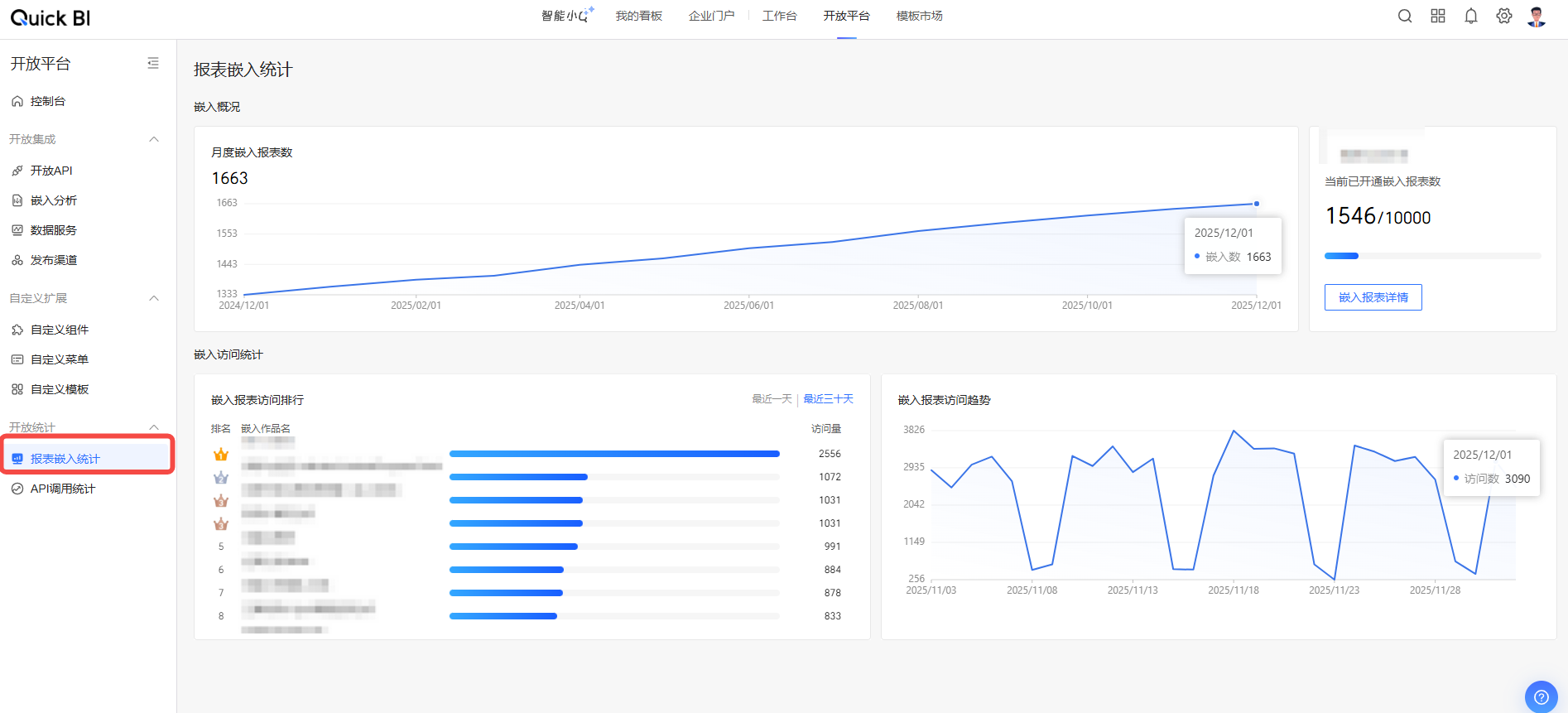
Task: Select the 开放平台 tab
Action: tap(846, 16)
